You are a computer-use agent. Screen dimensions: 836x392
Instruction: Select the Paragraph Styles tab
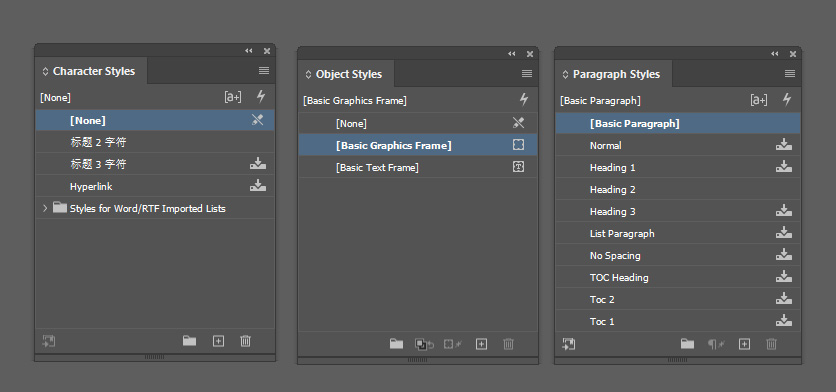(x=614, y=74)
